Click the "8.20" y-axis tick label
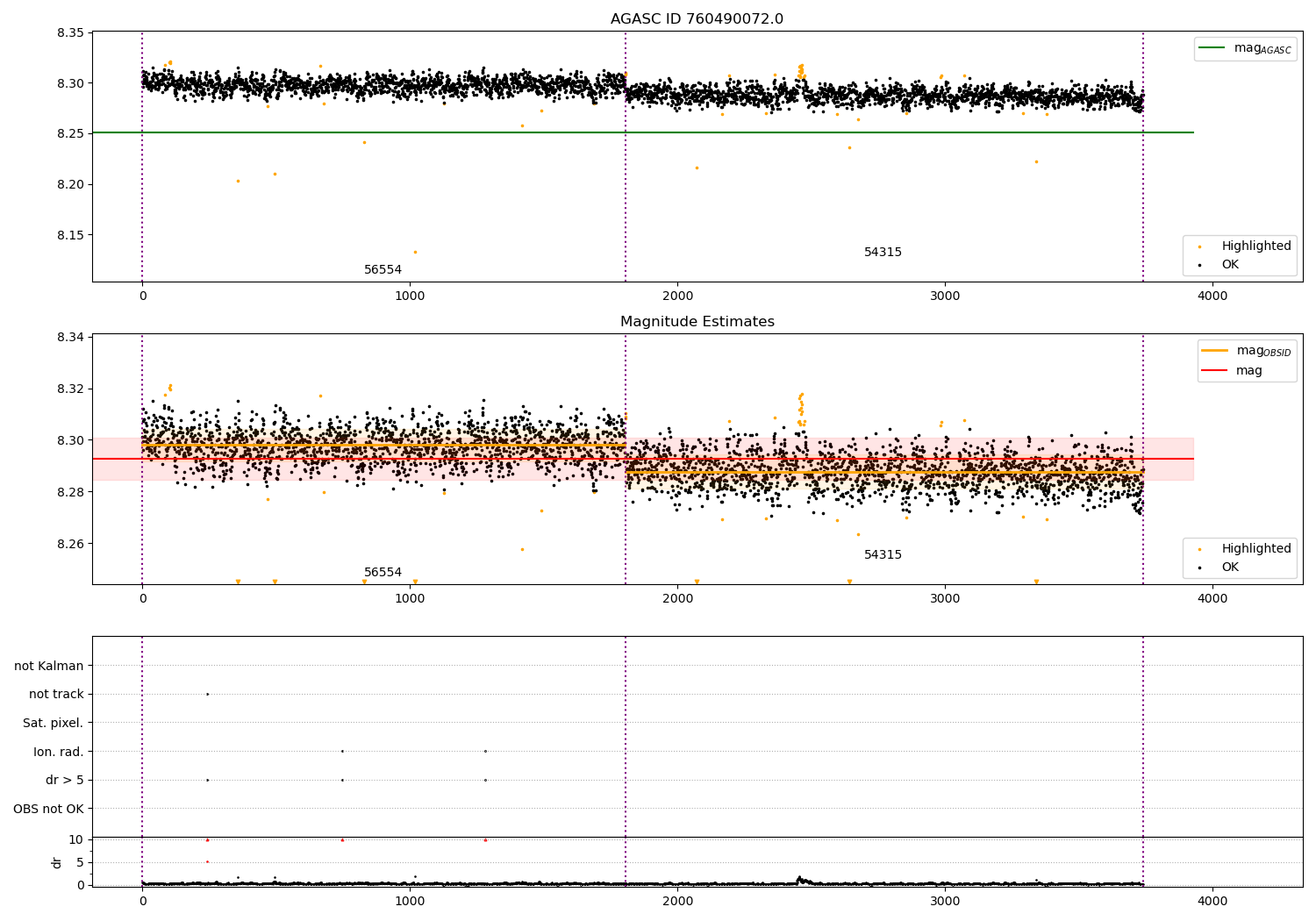Image resolution: width=1316 pixels, height=921 pixels. 70,184
